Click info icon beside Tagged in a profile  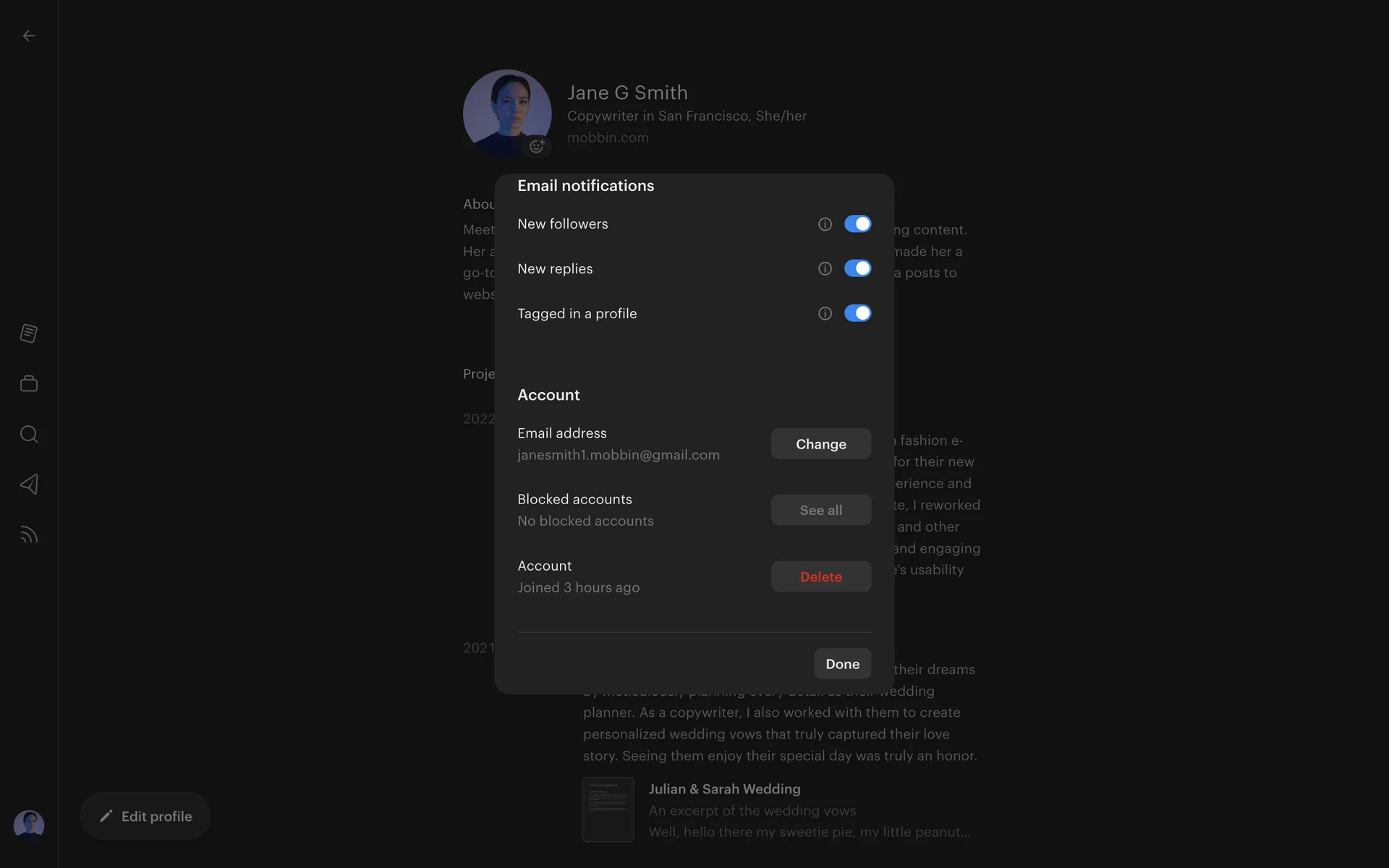click(825, 313)
